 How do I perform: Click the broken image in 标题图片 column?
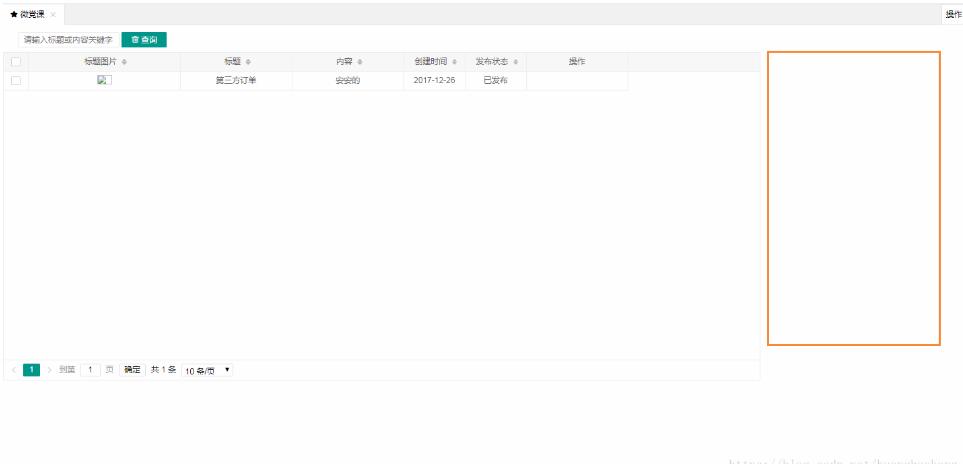click(x=104, y=80)
